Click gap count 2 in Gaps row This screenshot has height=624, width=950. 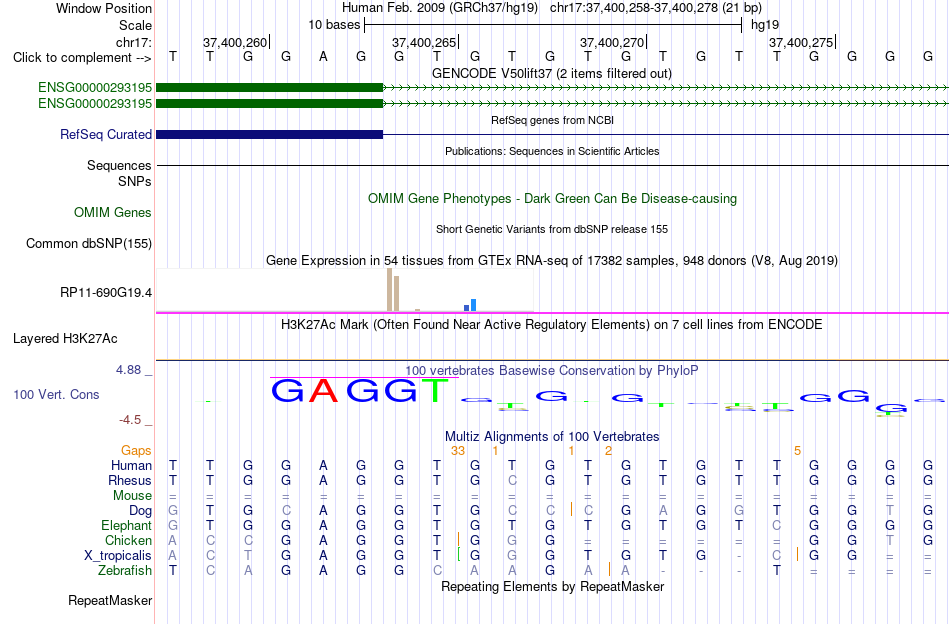click(608, 450)
